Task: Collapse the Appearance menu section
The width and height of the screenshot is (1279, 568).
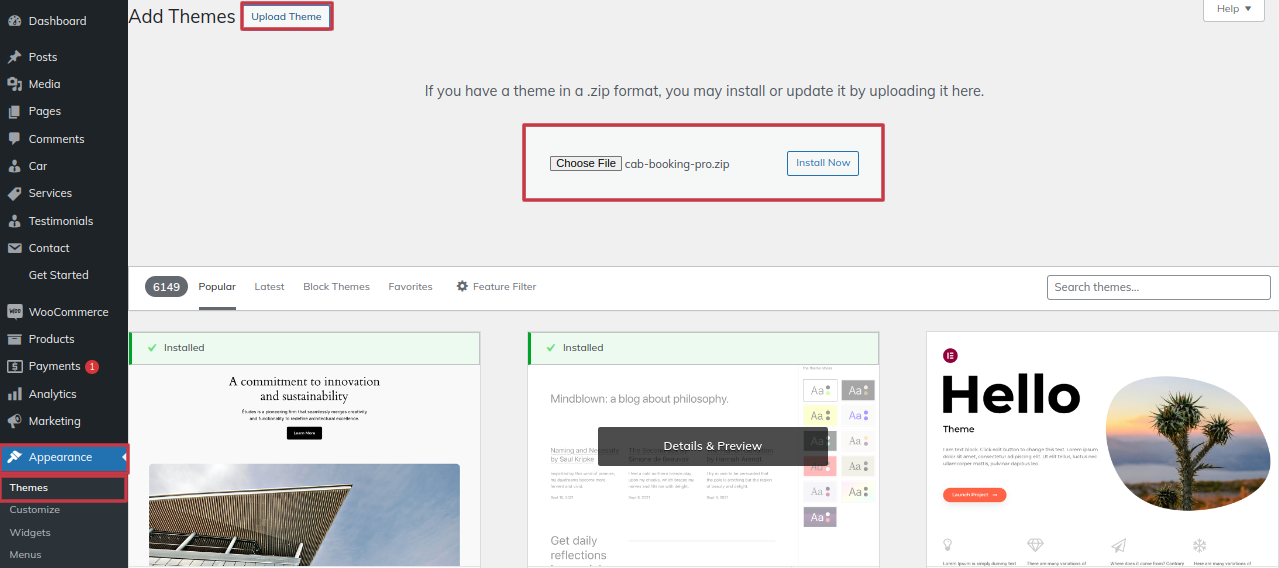Action: point(61,457)
